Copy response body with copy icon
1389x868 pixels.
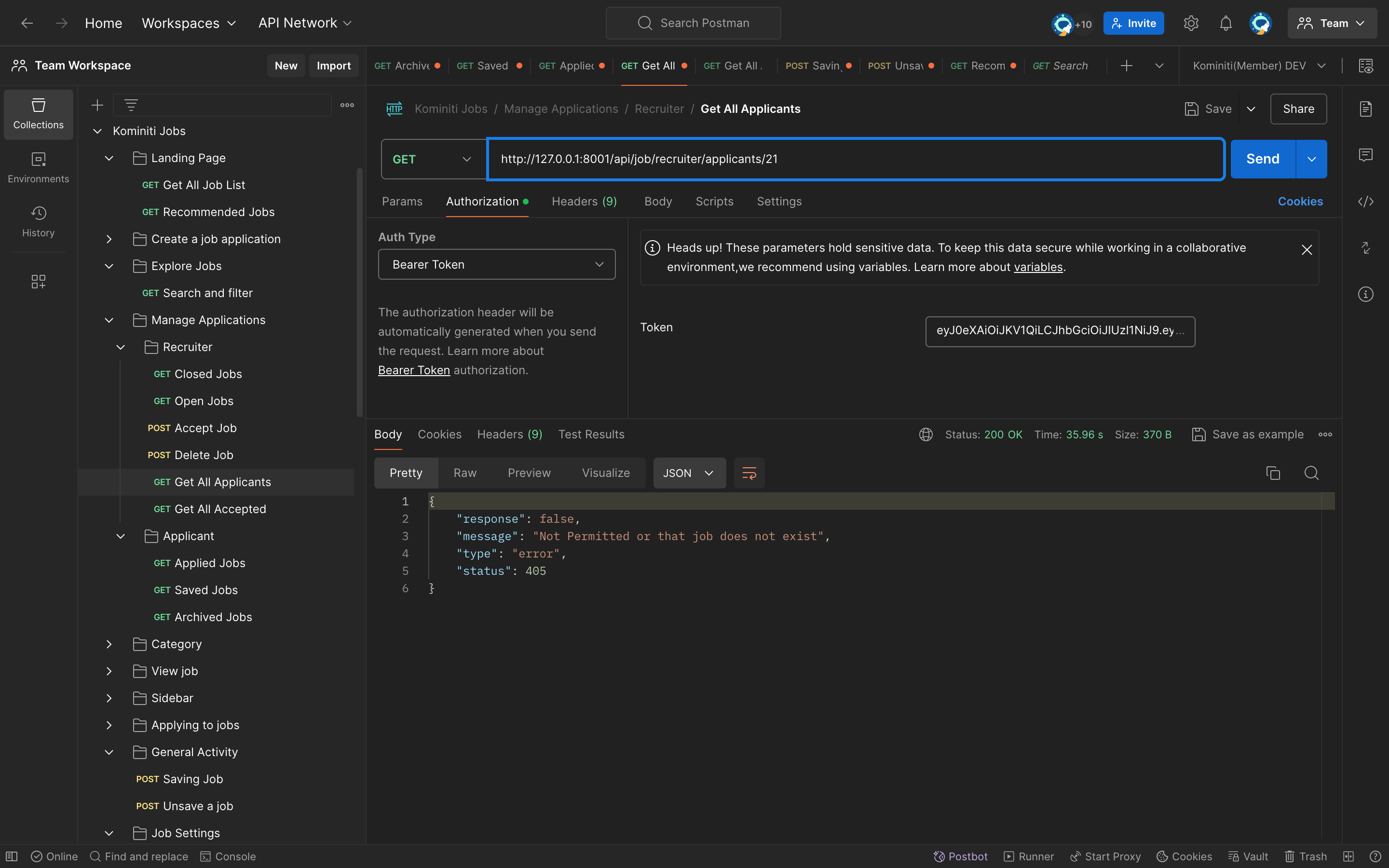(x=1272, y=473)
